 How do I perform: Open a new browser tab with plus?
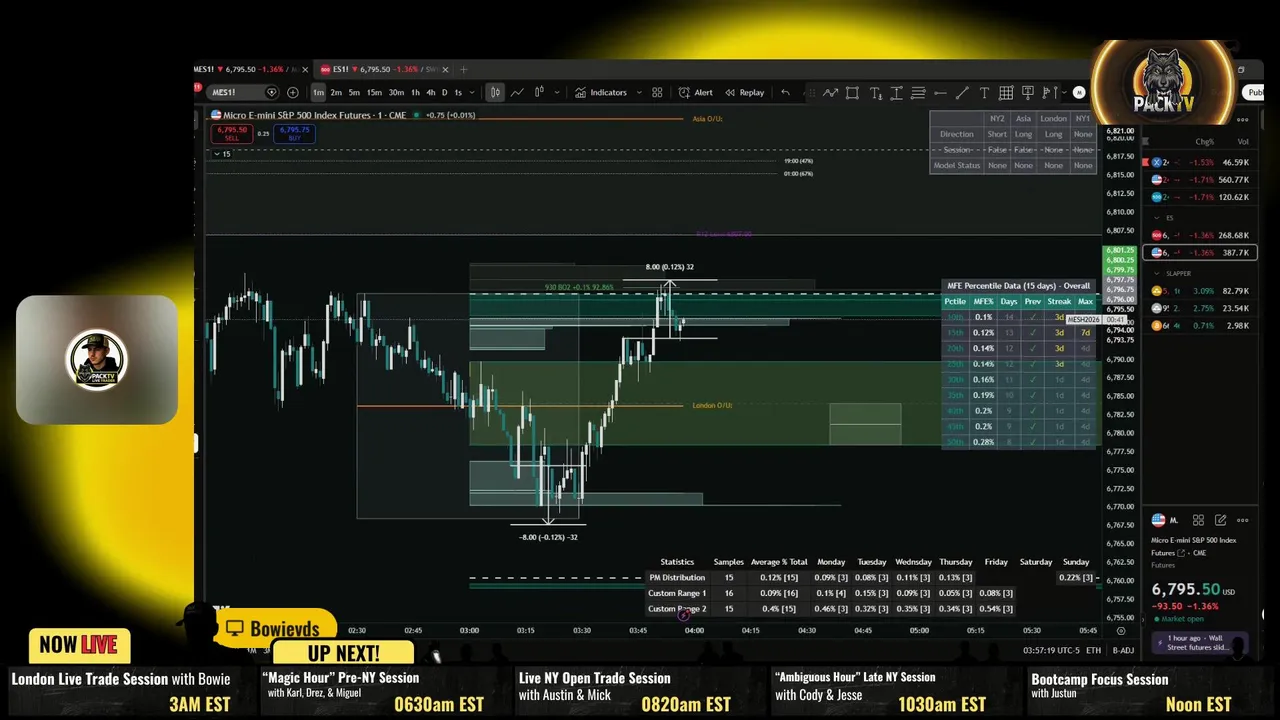pos(463,69)
